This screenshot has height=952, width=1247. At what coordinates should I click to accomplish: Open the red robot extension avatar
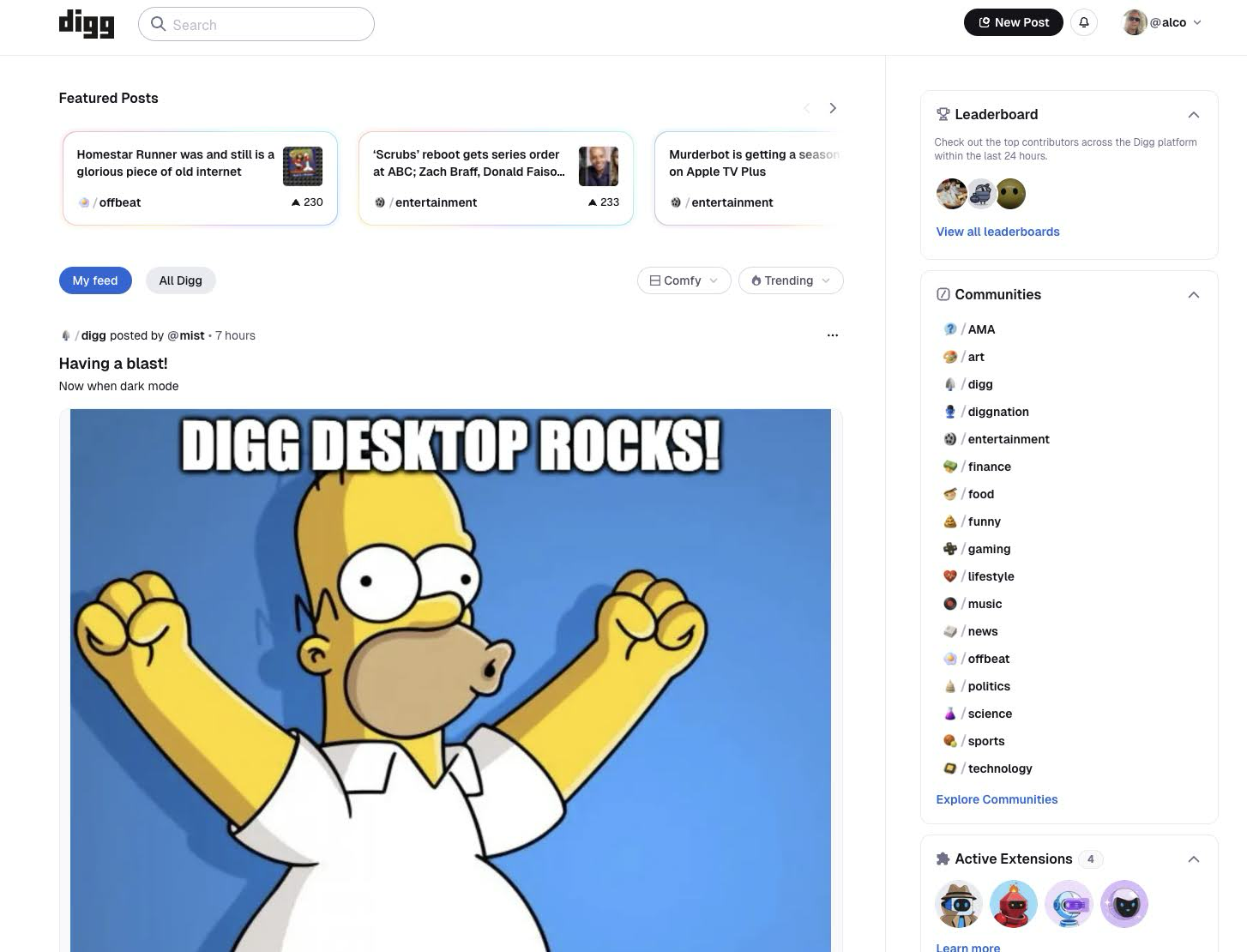pyautogui.click(x=1014, y=904)
